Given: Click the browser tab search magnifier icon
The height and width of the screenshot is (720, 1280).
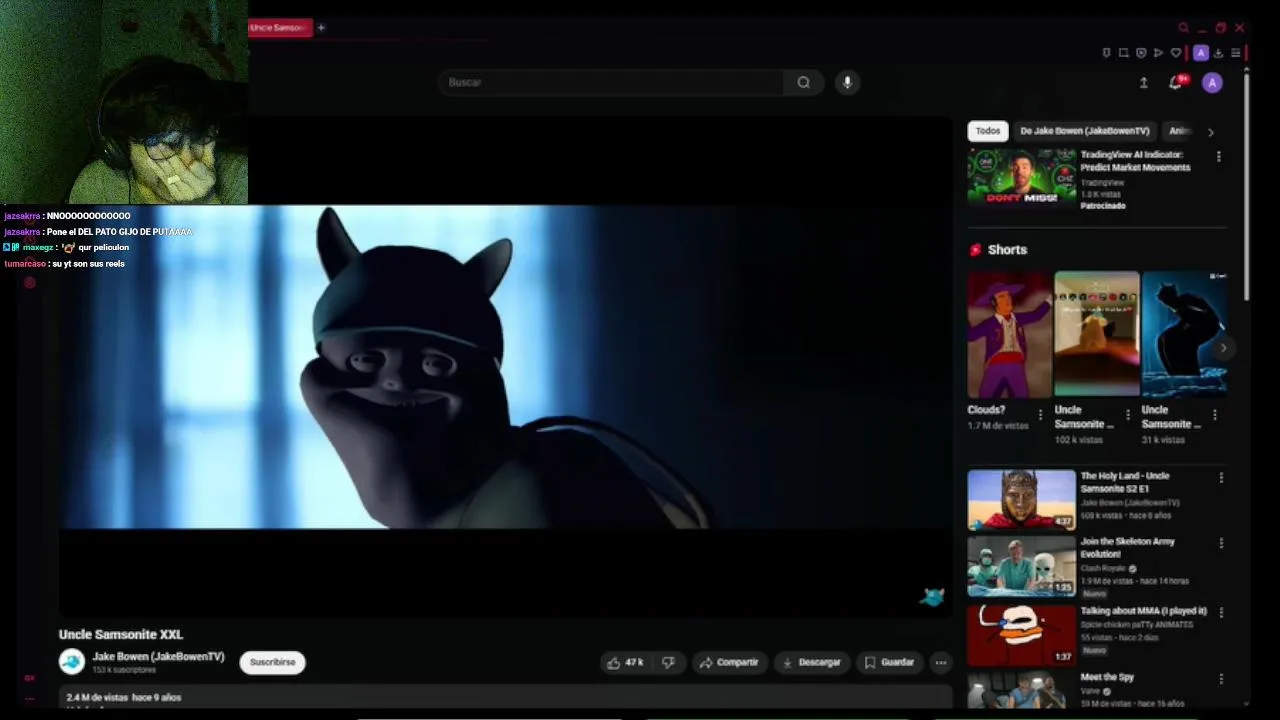Looking at the screenshot, I should (1184, 28).
